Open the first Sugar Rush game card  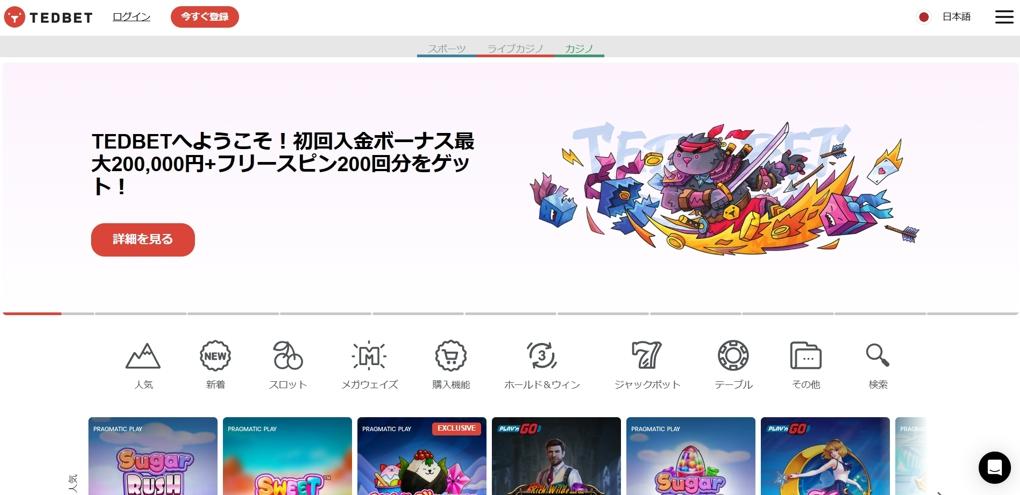coord(153,456)
